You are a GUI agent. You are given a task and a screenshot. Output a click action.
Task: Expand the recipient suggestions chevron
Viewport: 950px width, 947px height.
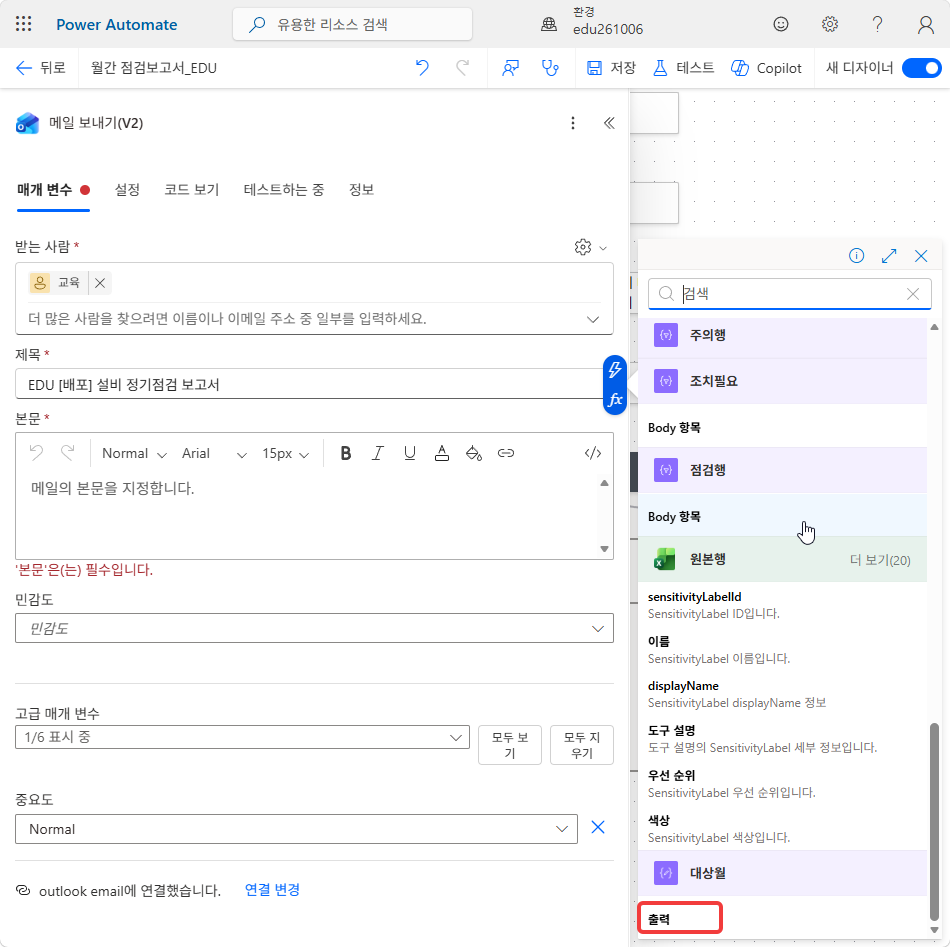(x=593, y=319)
